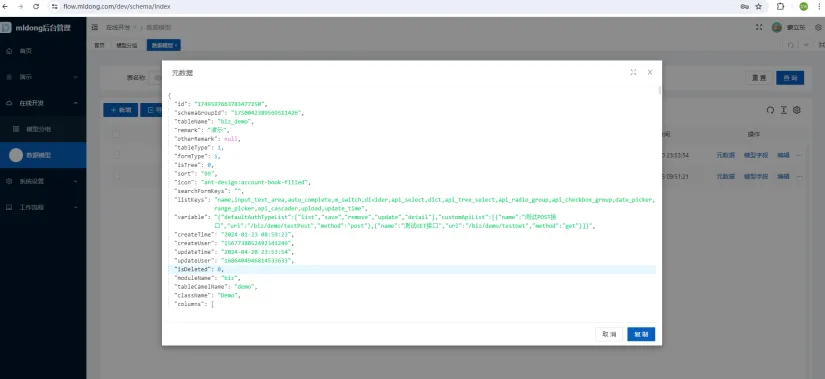Open more actions for the 09:51:21 row
The width and height of the screenshot is (825, 379).
coord(799,176)
